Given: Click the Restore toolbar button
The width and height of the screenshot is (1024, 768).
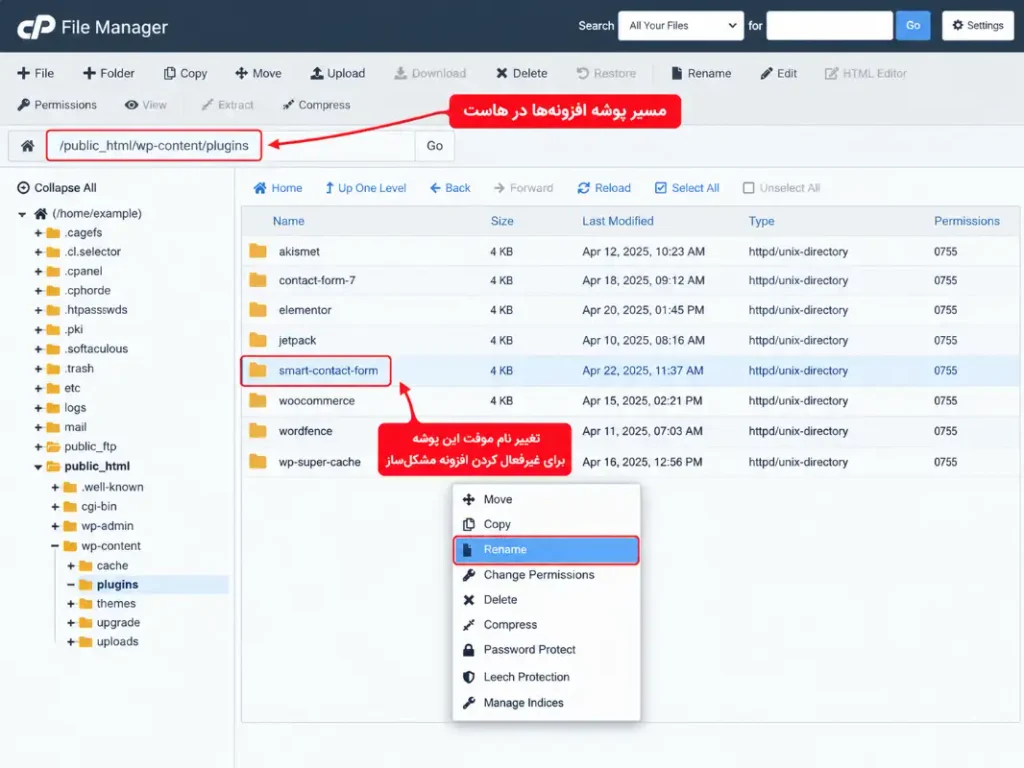Looking at the screenshot, I should point(606,73).
